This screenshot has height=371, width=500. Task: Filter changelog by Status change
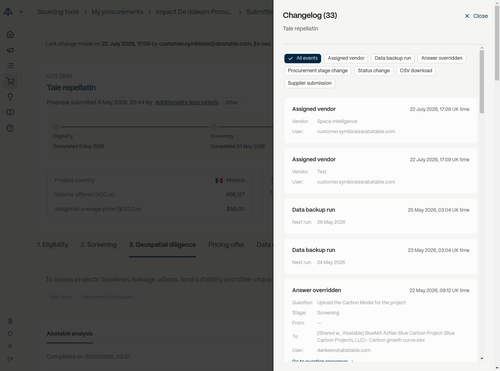(x=374, y=71)
